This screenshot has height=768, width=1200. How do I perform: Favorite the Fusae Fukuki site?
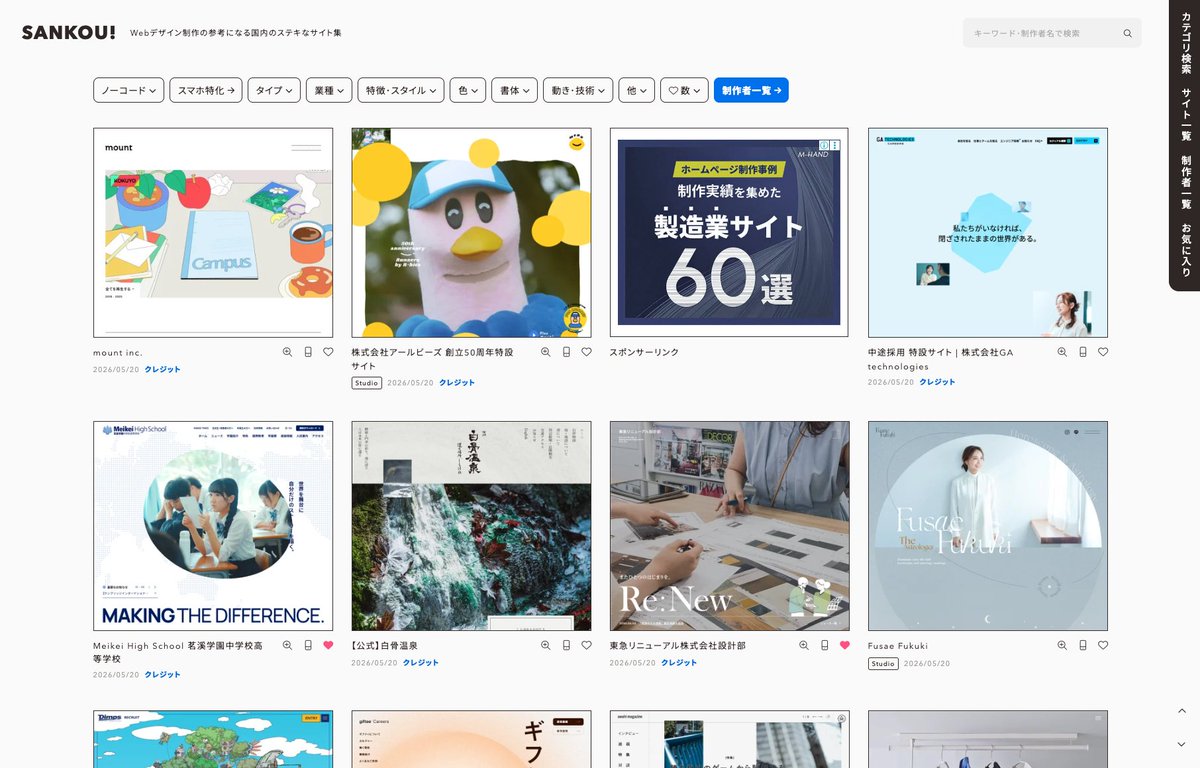[1103, 645]
